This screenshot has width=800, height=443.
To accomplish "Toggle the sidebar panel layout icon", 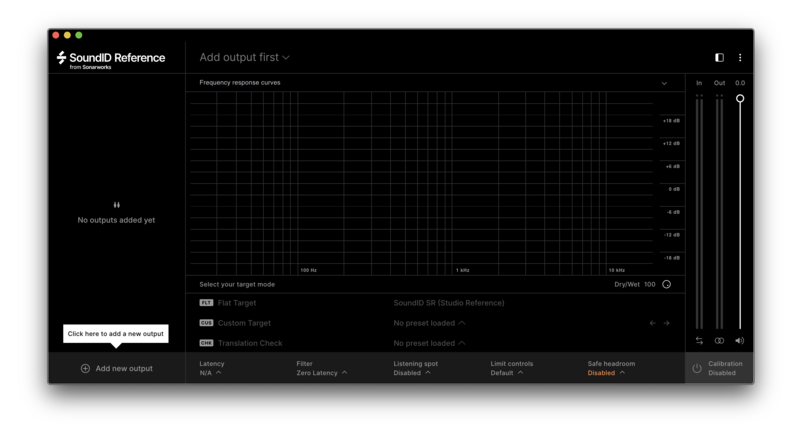I will point(719,58).
